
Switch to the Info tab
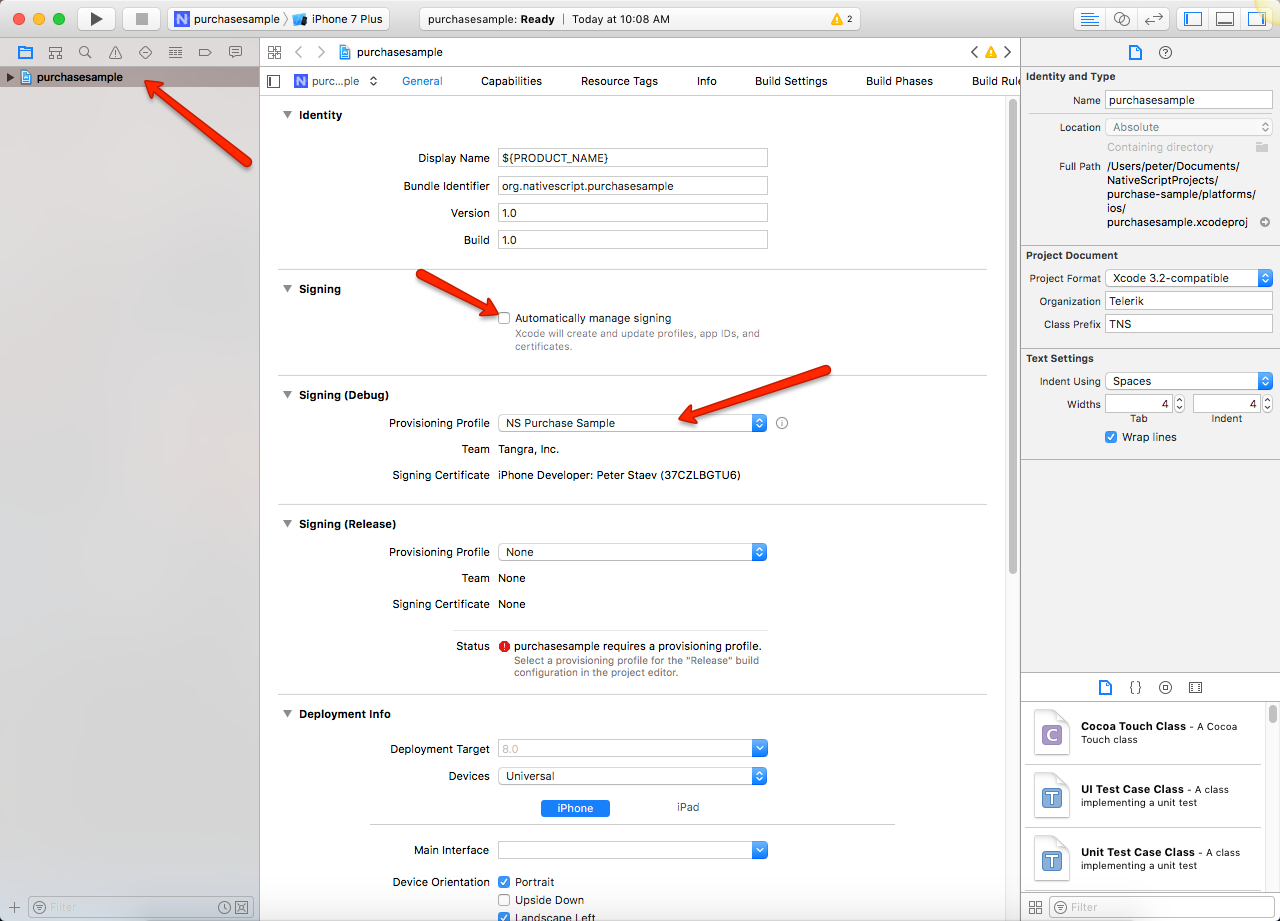[706, 81]
